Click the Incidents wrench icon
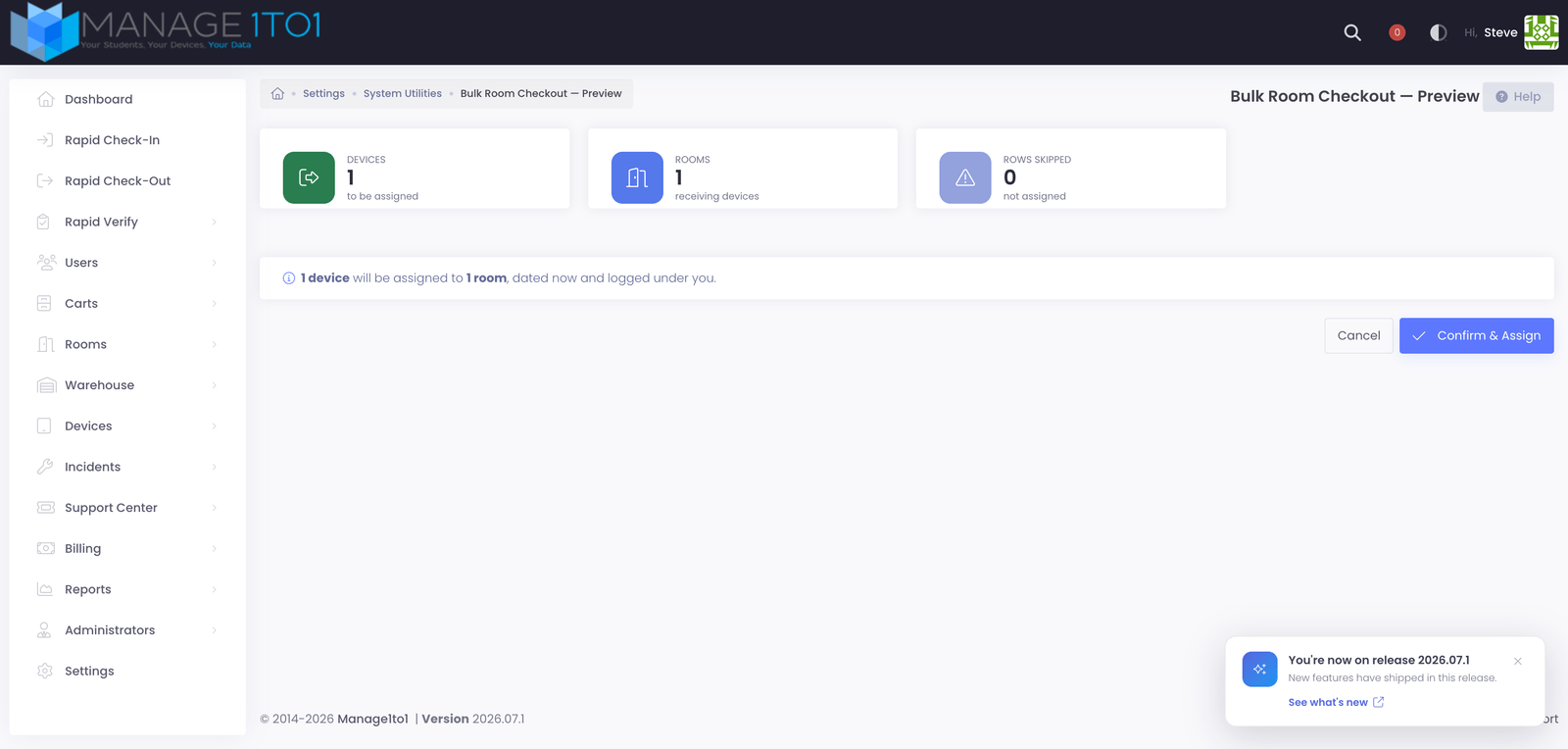Image resolution: width=1568 pixels, height=749 pixels. click(45, 467)
